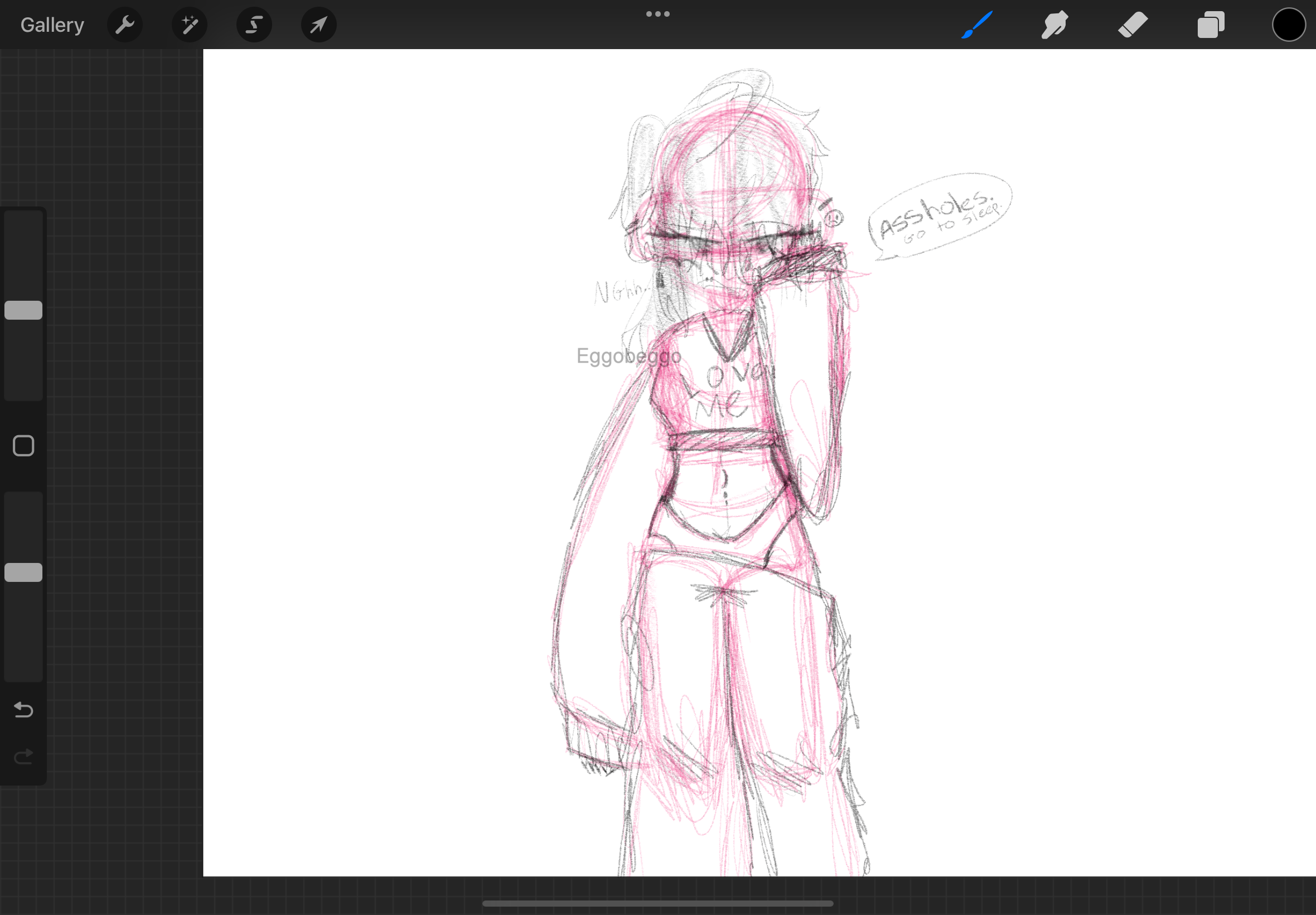Click the brush opacity slider handle
The height and width of the screenshot is (915, 1316).
23,572
